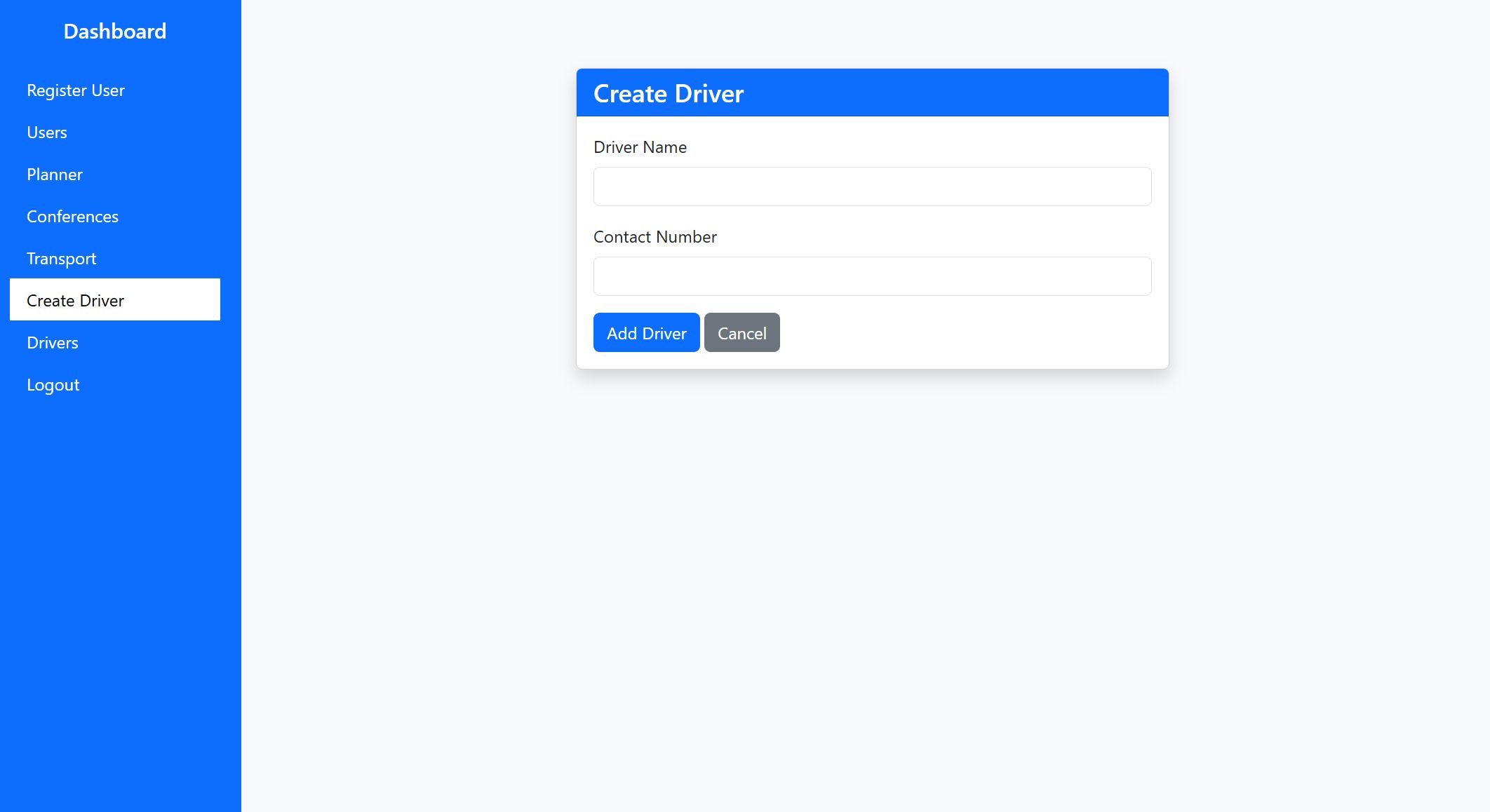
Task: Open the Drivers list page
Action: 115,343
